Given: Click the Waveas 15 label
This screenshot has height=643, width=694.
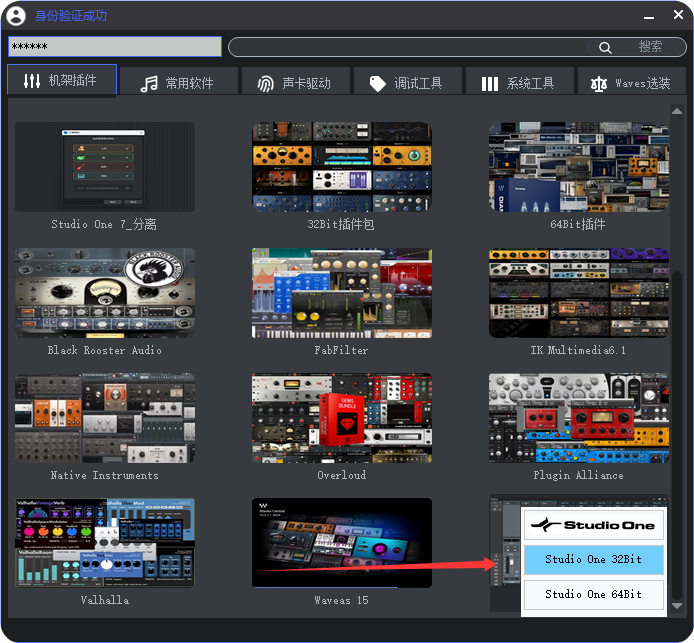Looking at the screenshot, I should [x=341, y=601].
